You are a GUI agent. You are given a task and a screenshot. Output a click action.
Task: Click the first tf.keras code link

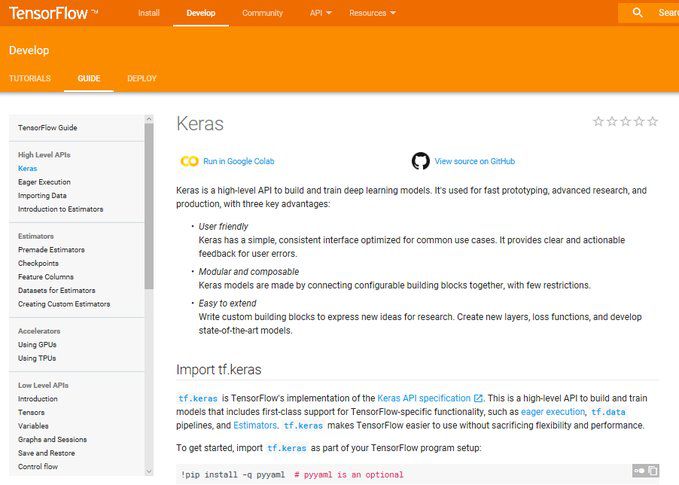point(198,398)
